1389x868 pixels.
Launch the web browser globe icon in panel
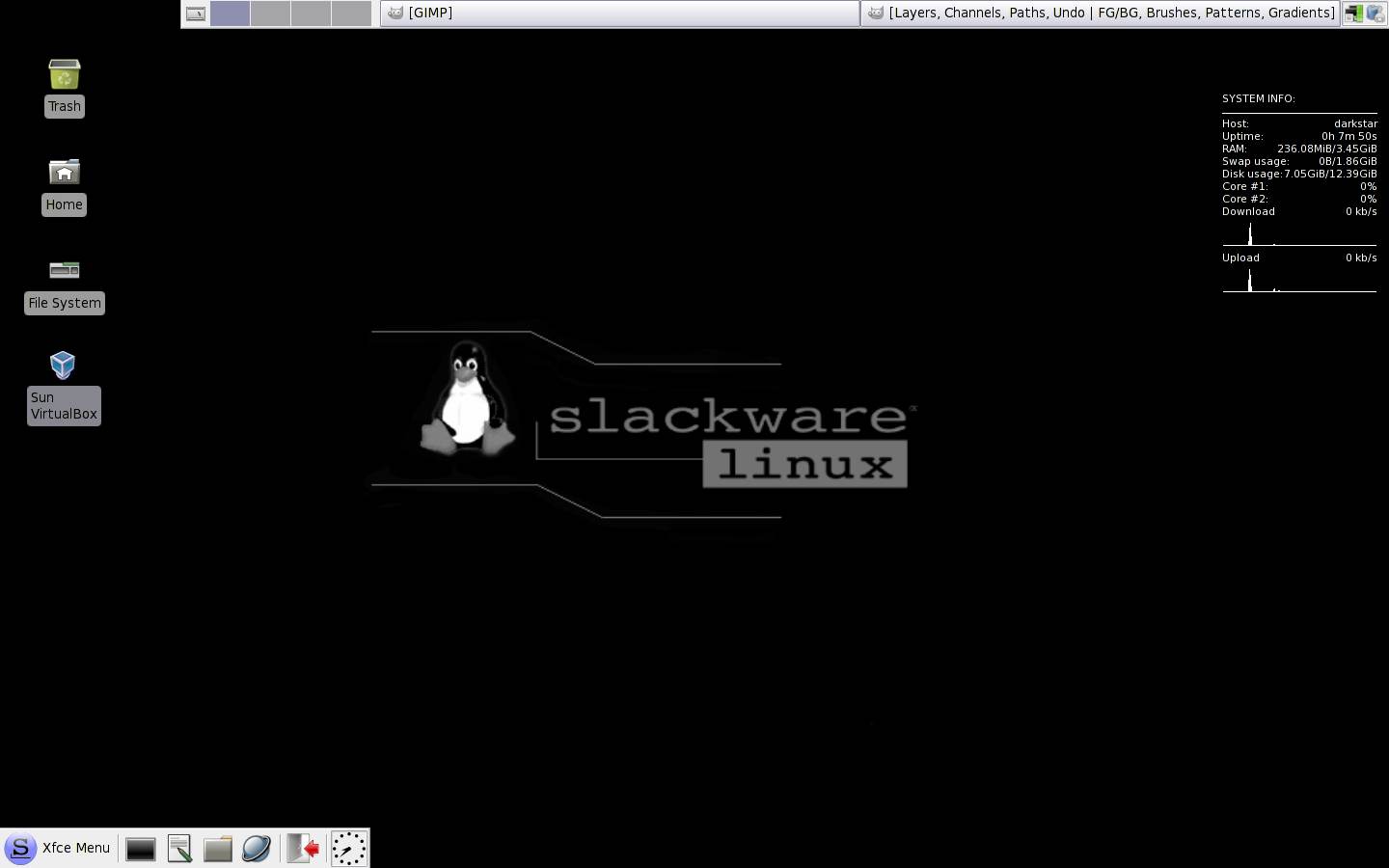(x=257, y=849)
